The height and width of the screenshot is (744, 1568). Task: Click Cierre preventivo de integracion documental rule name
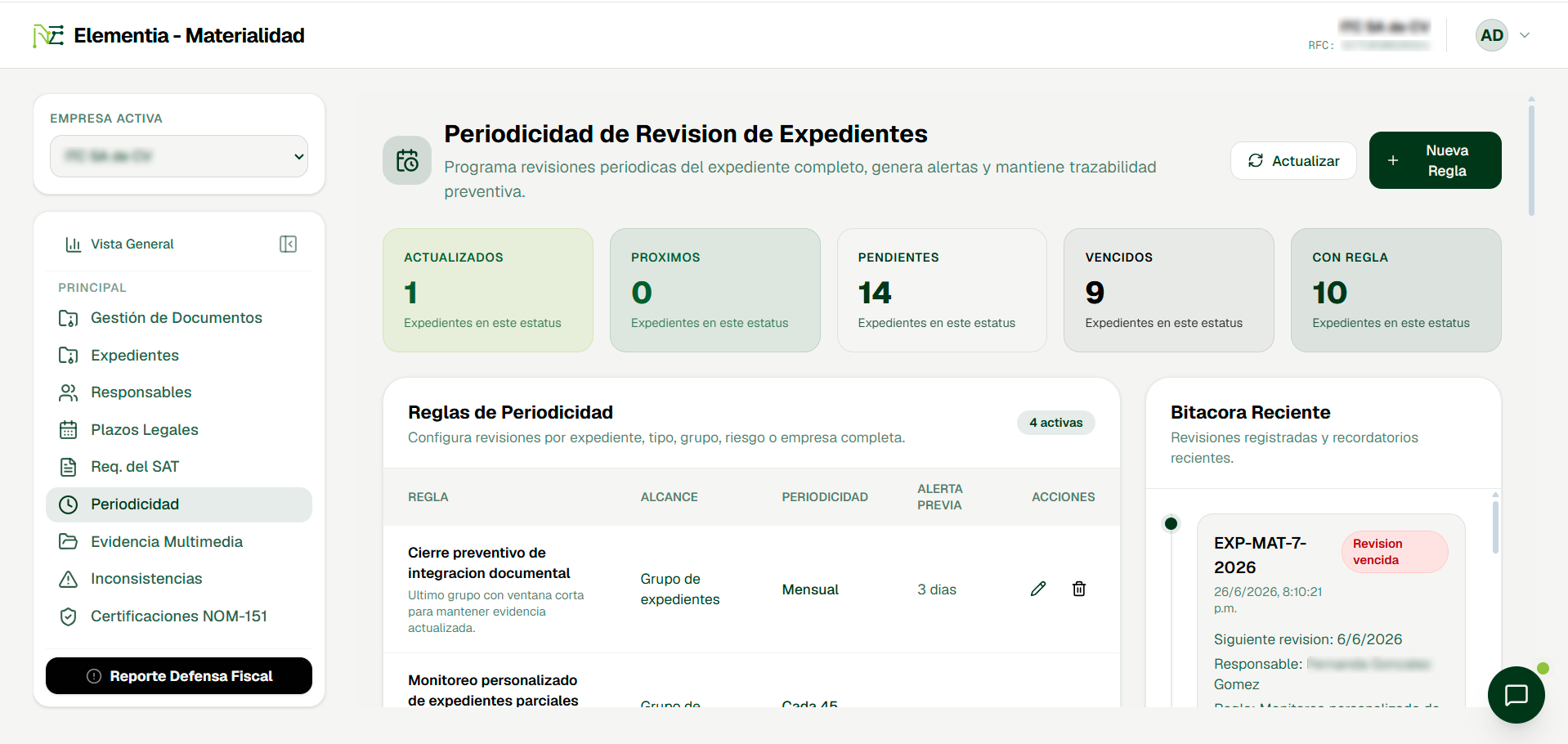(489, 563)
